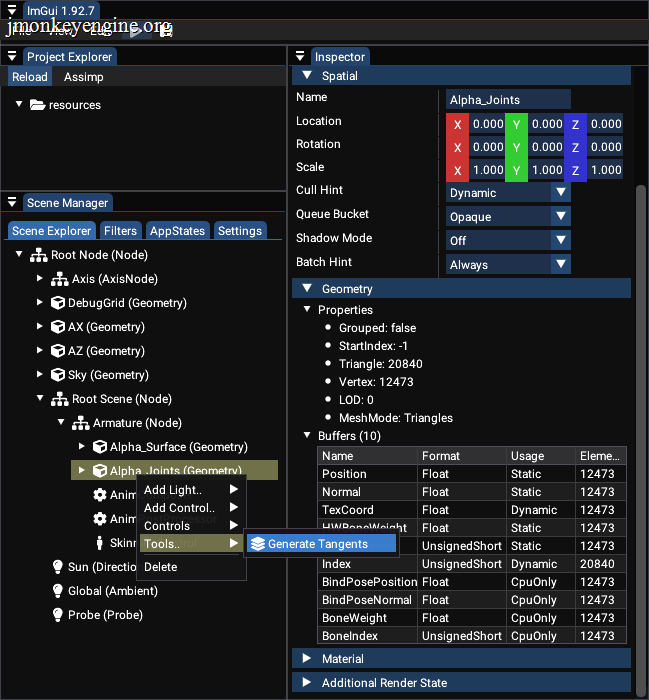Click the Location X value field
The width and height of the screenshot is (649, 700).
click(x=487, y=124)
